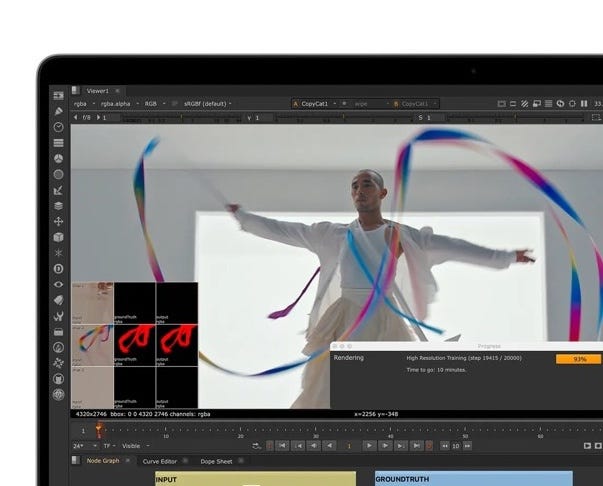Image resolution: width=603 pixels, height=486 pixels.
Task: Skip forward by 10 frames
Action: coord(467,446)
